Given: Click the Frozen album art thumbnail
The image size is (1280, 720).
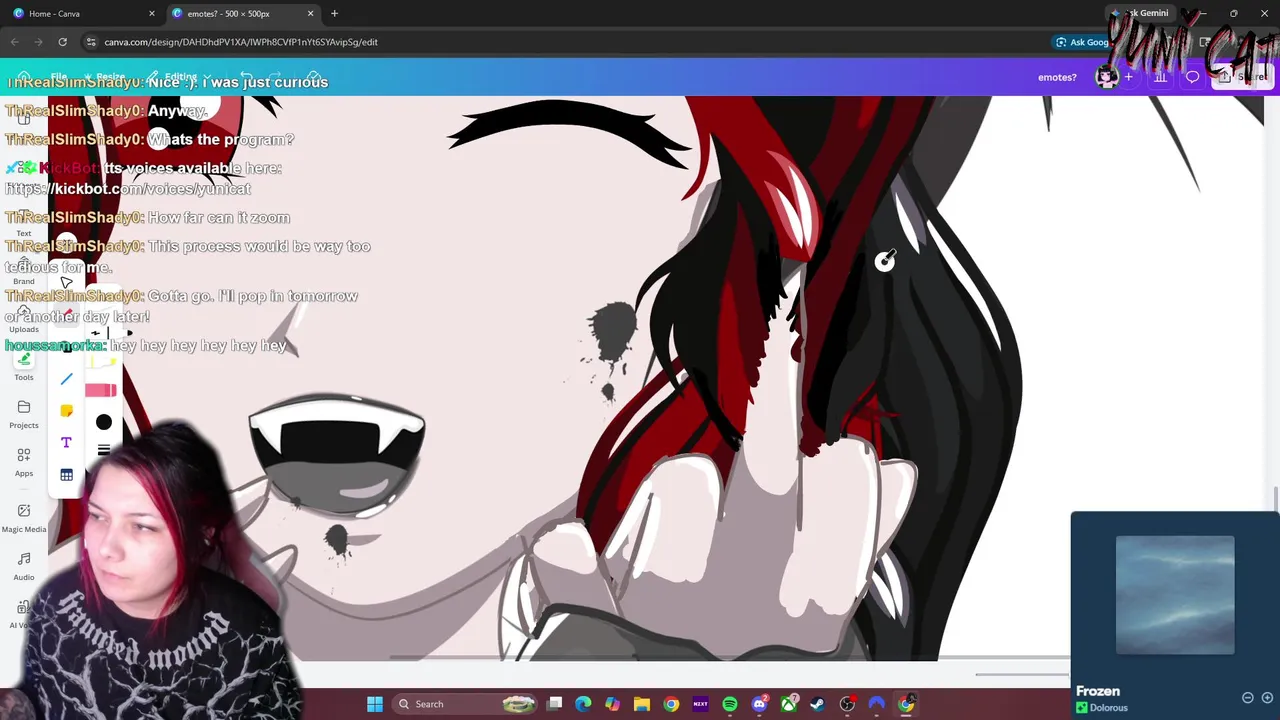Looking at the screenshot, I should point(1175,595).
